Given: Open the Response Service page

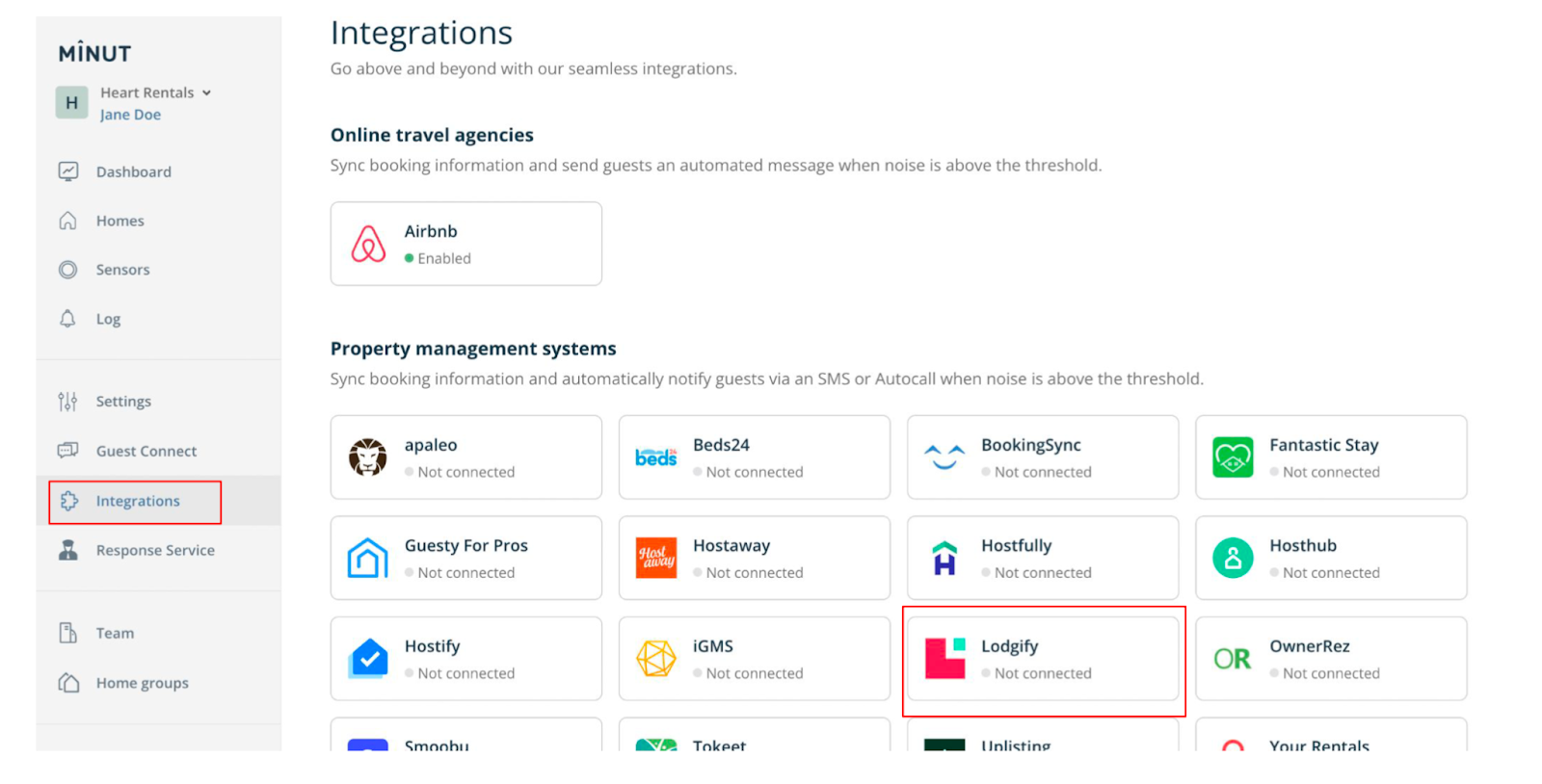Looking at the screenshot, I should 154,550.
